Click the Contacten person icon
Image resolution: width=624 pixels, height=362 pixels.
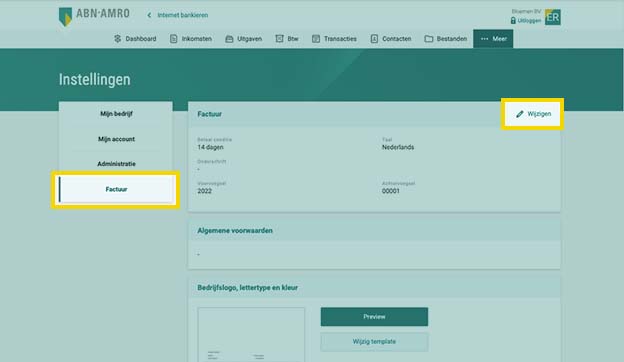[x=374, y=39]
